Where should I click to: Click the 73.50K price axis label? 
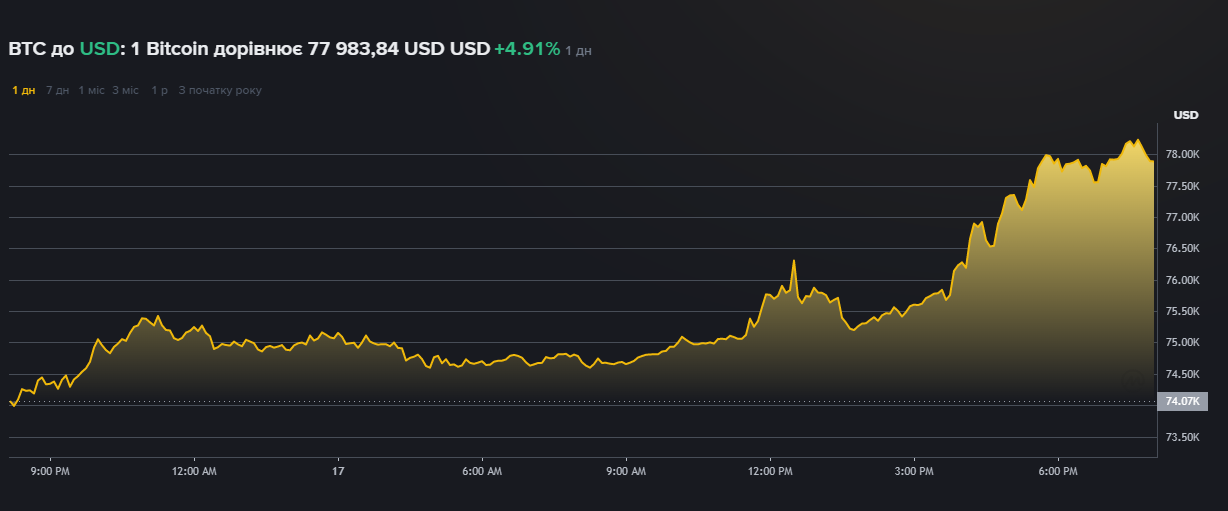[x=1181, y=438]
